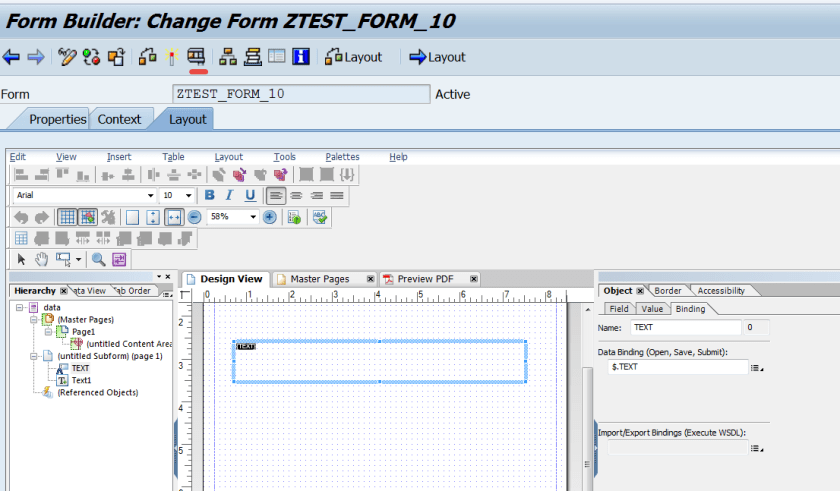Select the magnifier Zoom tool
Viewport: 840px width, 491px height.
pos(98,260)
